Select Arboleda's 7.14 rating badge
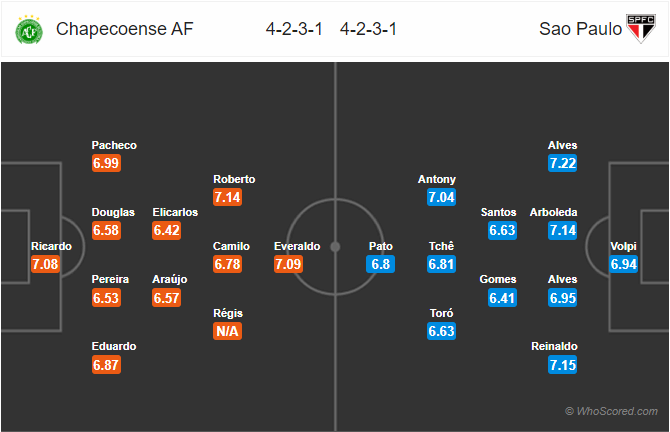 563,230
